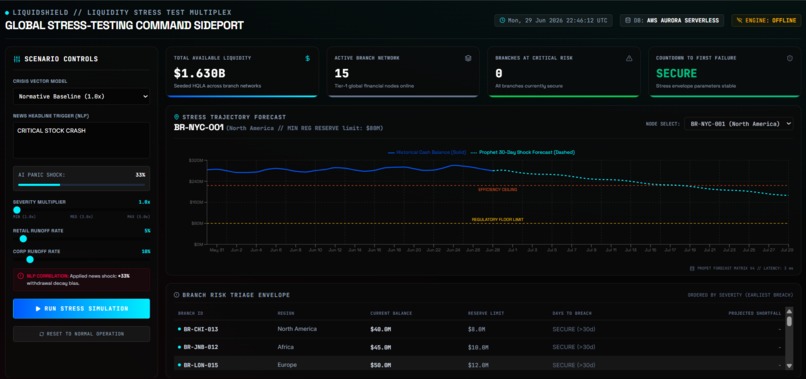
Task: Click the cyan dot beside BR-JNB-012
Action: click(179, 347)
